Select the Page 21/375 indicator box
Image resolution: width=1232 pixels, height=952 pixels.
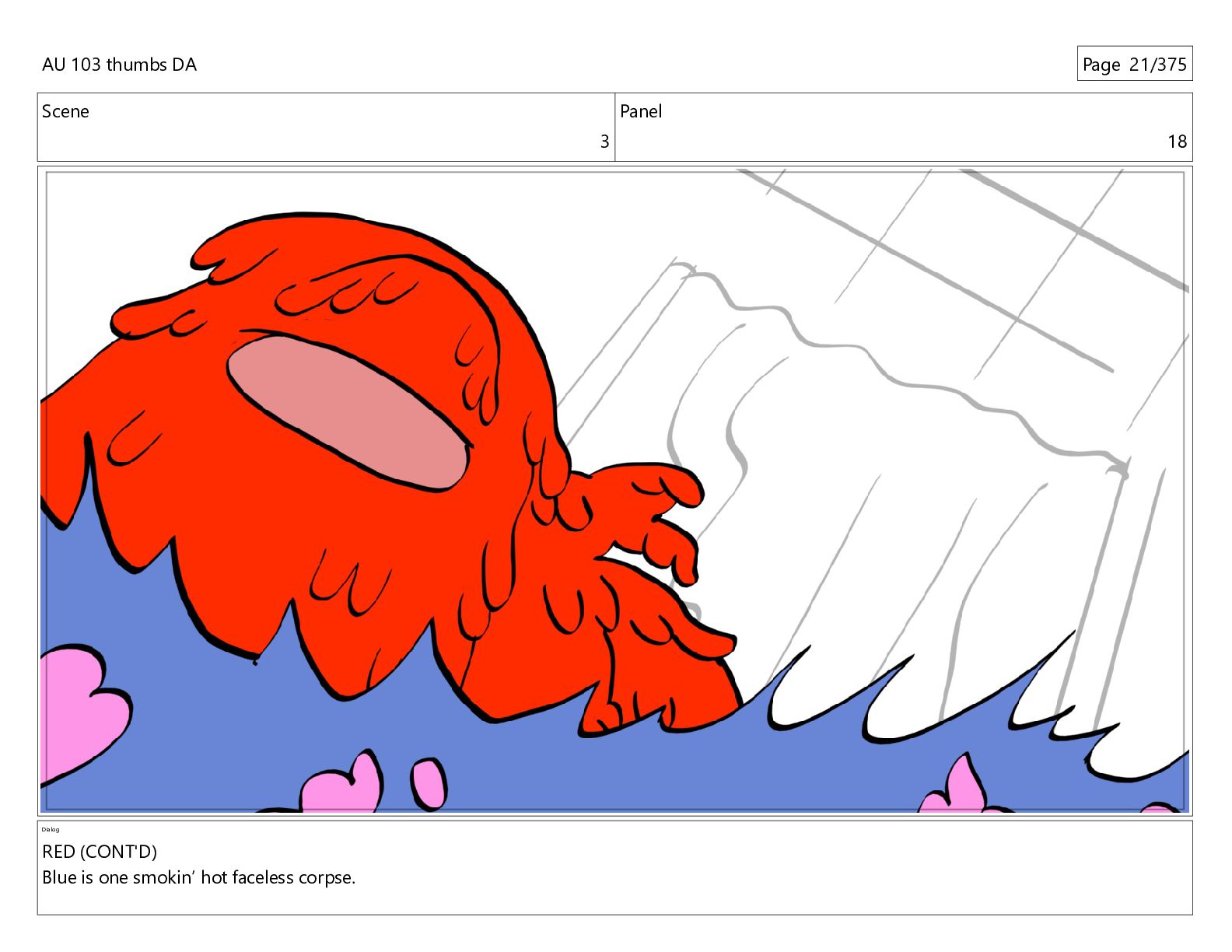(x=1134, y=65)
